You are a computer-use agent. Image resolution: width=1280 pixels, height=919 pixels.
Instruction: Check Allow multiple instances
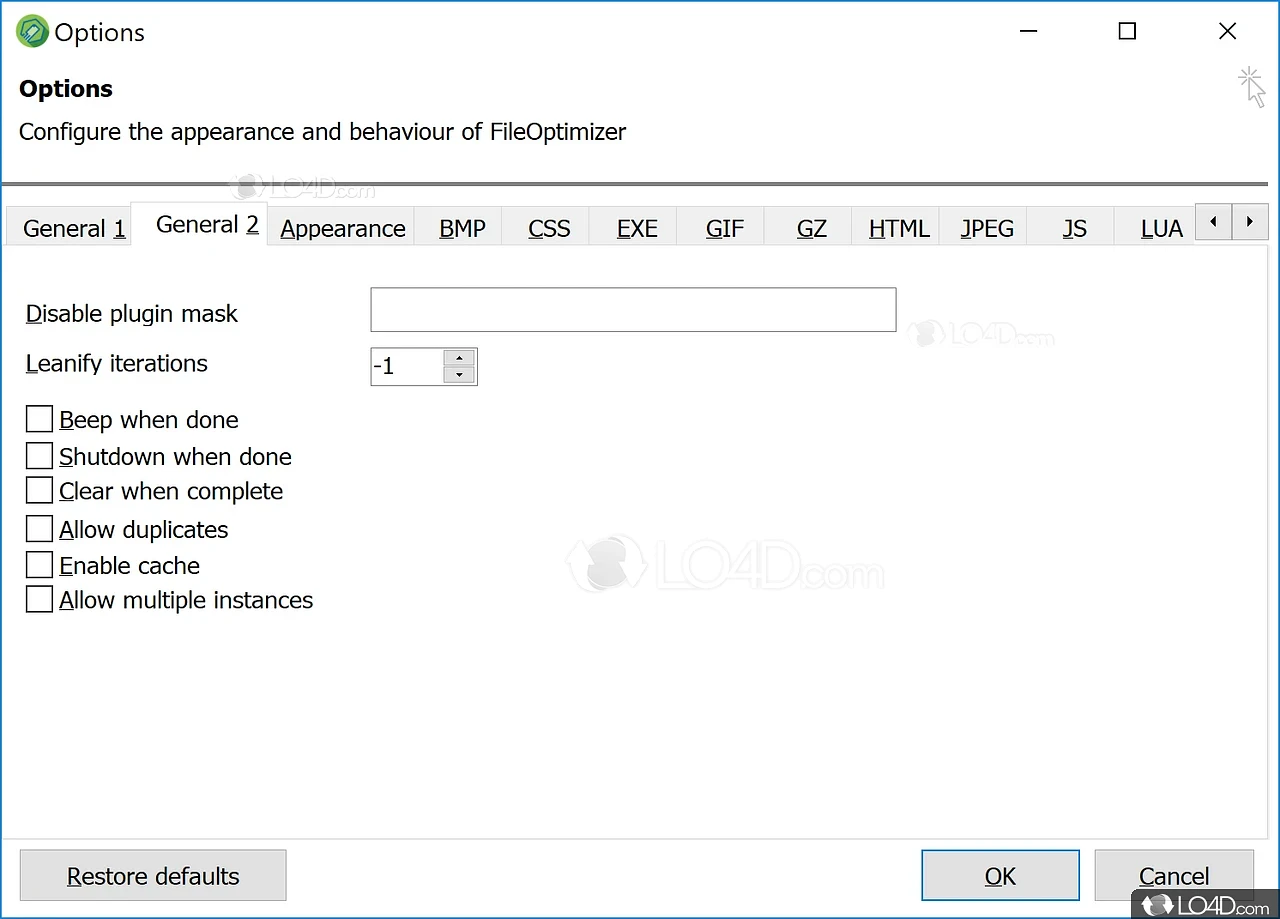39,600
